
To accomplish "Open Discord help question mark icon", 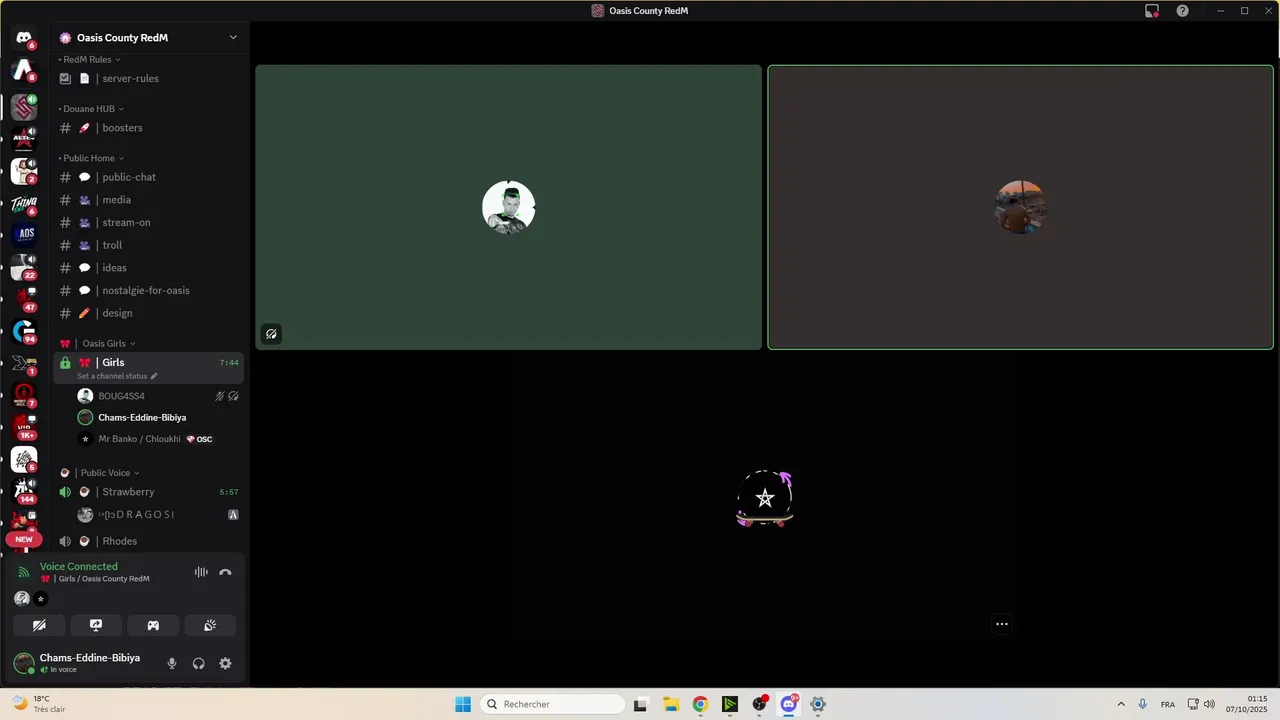I will (1182, 11).
